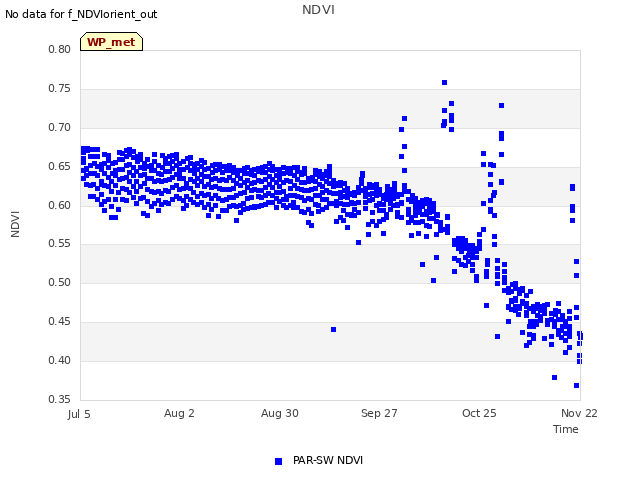This screenshot has width=640, height=480.
Task: Click the Aug 2 x-axis label
Action: 179,413
